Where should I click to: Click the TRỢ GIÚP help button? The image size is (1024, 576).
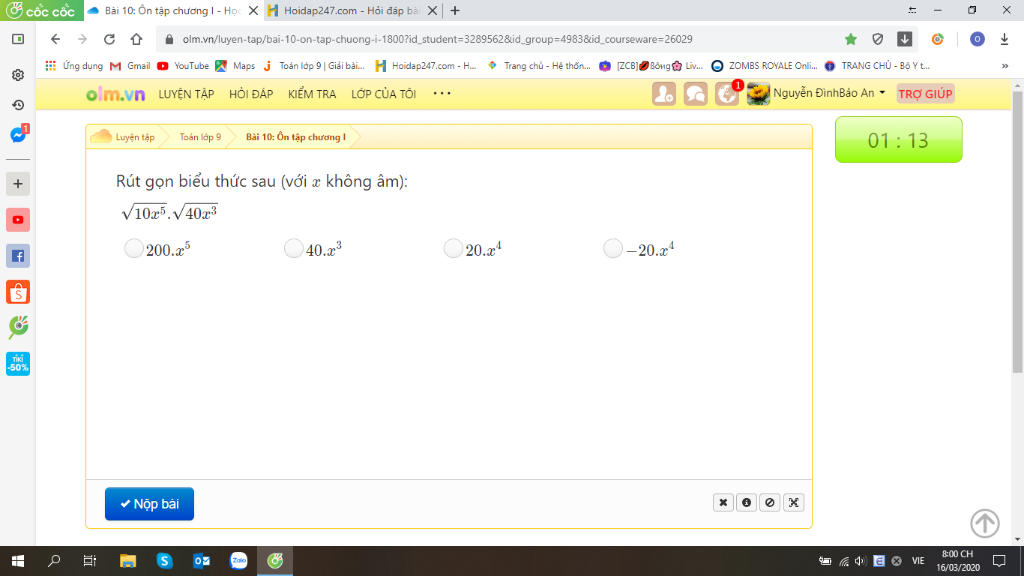[925, 94]
